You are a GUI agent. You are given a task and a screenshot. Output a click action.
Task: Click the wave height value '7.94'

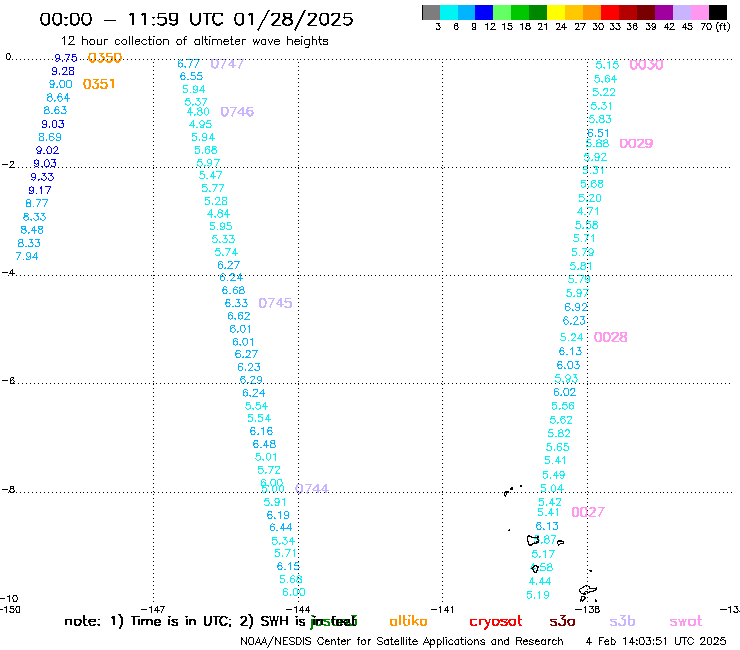pos(26,256)
